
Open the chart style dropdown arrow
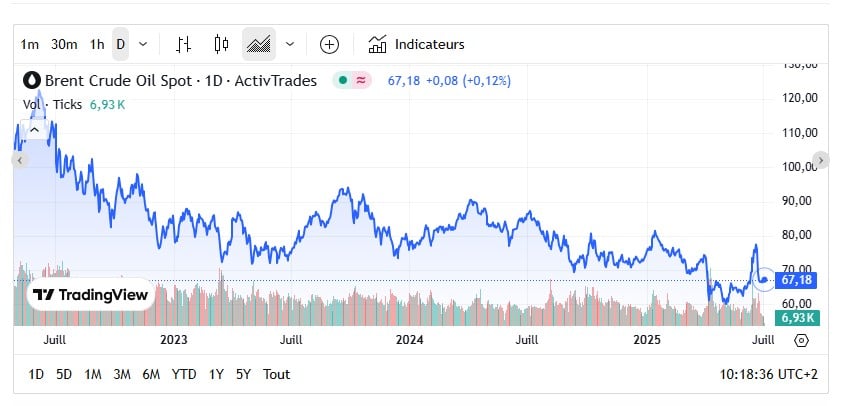[x=290, y=44]
